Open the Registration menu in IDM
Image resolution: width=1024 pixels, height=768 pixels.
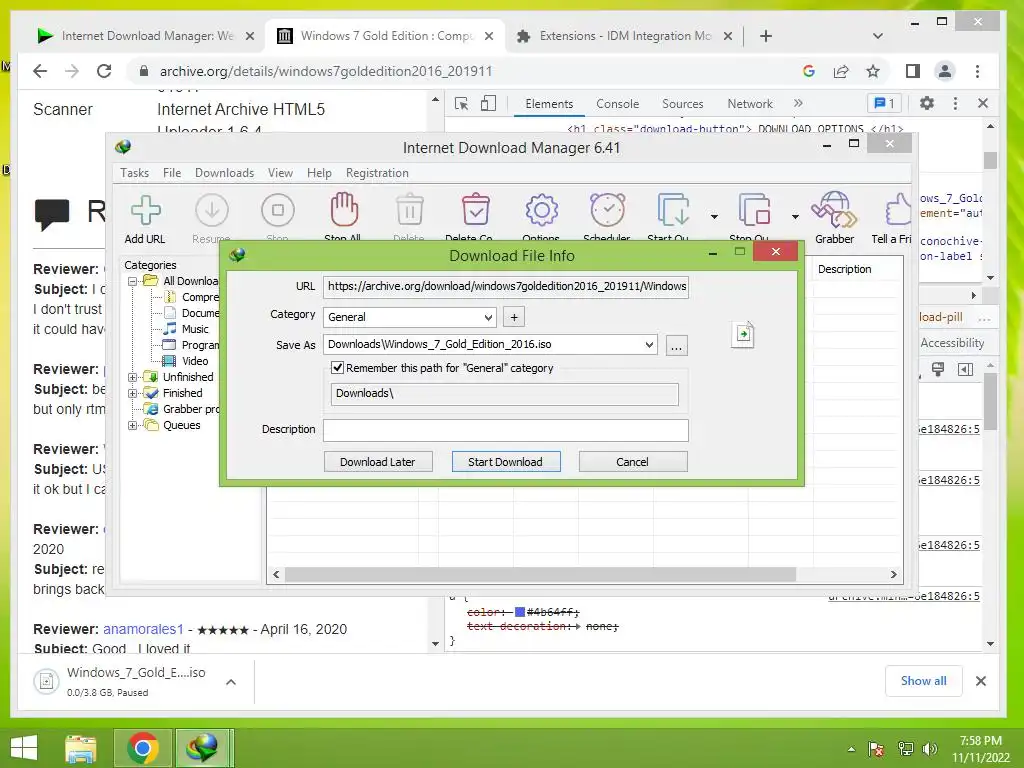(x=377, y=173)
